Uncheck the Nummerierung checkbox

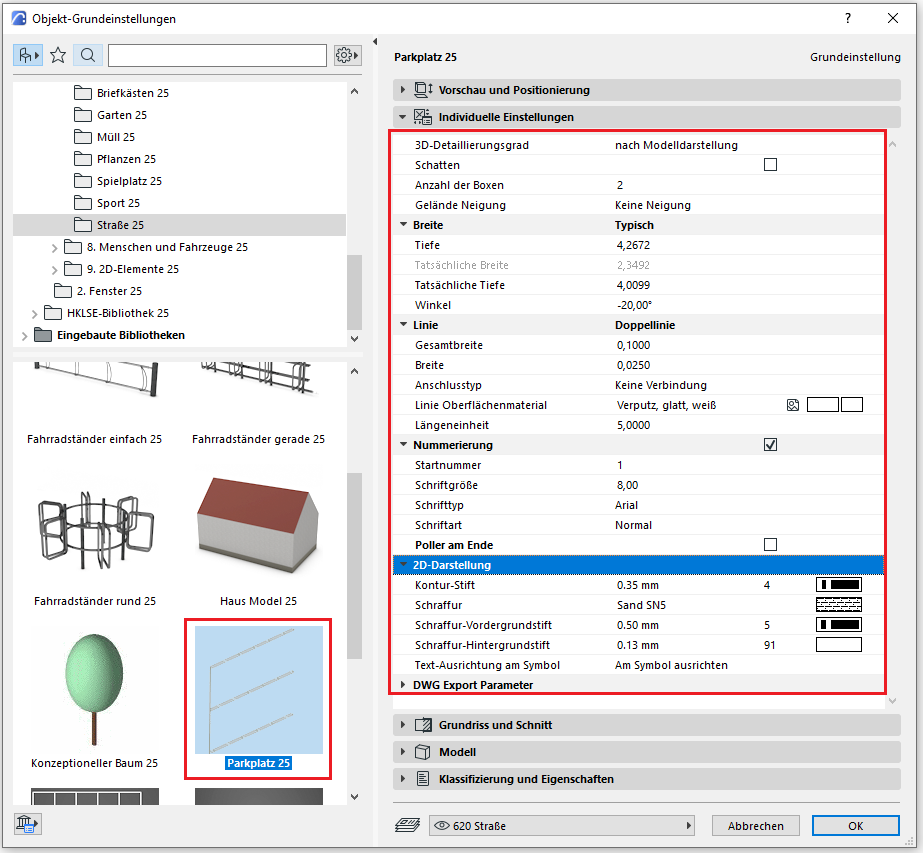[x=770, y=445]
